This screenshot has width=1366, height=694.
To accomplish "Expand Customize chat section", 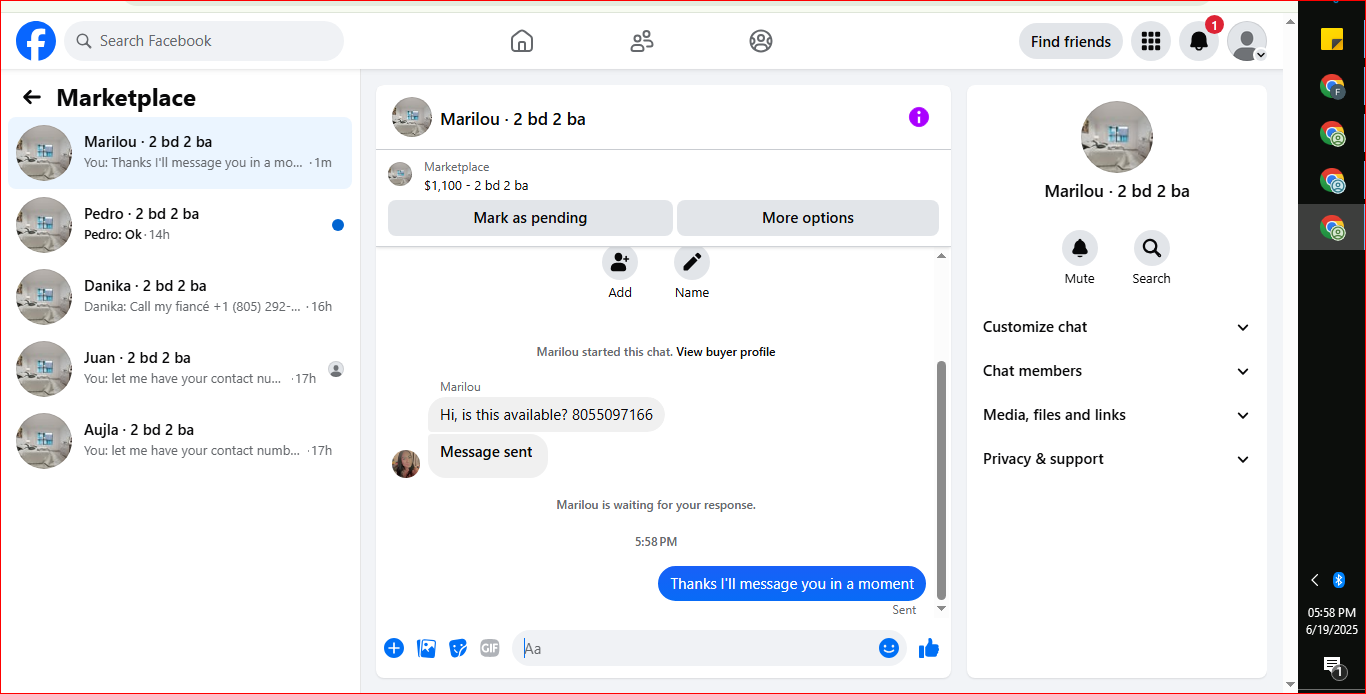I will [1117, 327].
